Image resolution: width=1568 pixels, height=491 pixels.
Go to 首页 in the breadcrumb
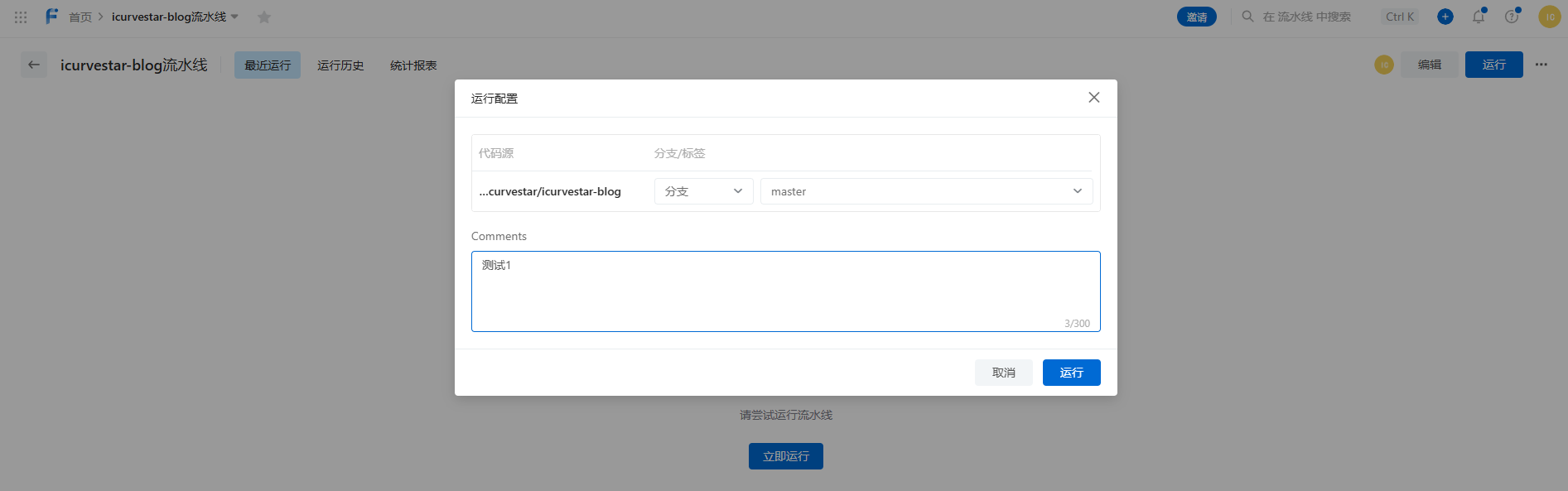pyautogui.click(x=80, y=17)
